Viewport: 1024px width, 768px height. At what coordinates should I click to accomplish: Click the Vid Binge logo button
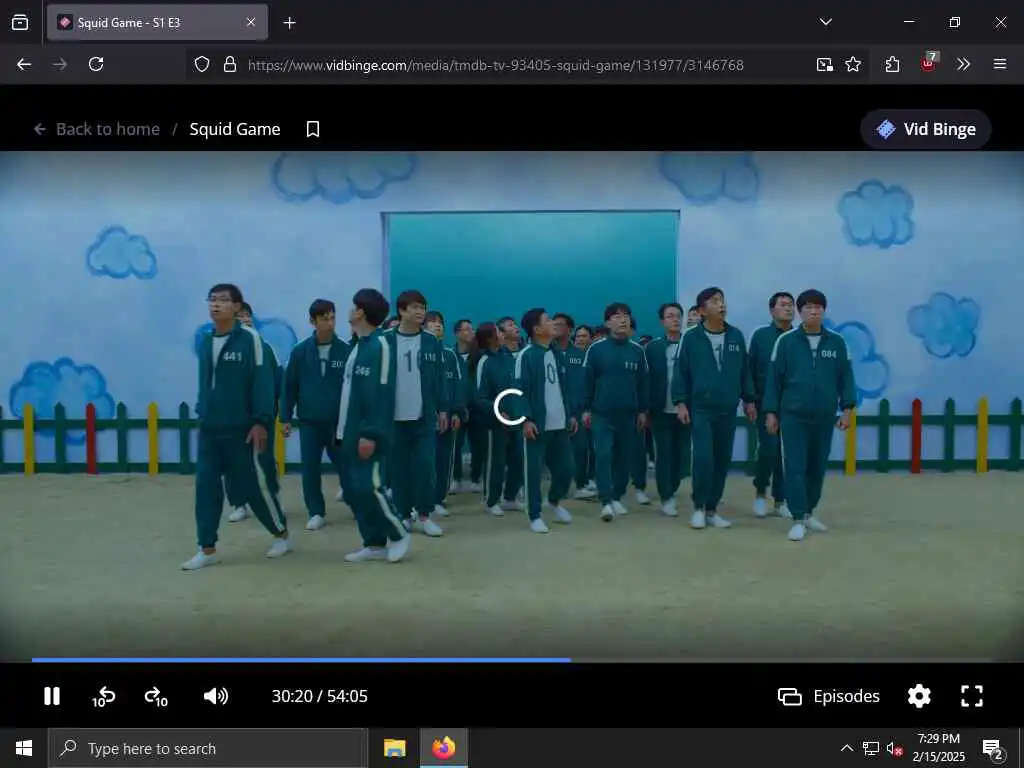coord(926,129)
